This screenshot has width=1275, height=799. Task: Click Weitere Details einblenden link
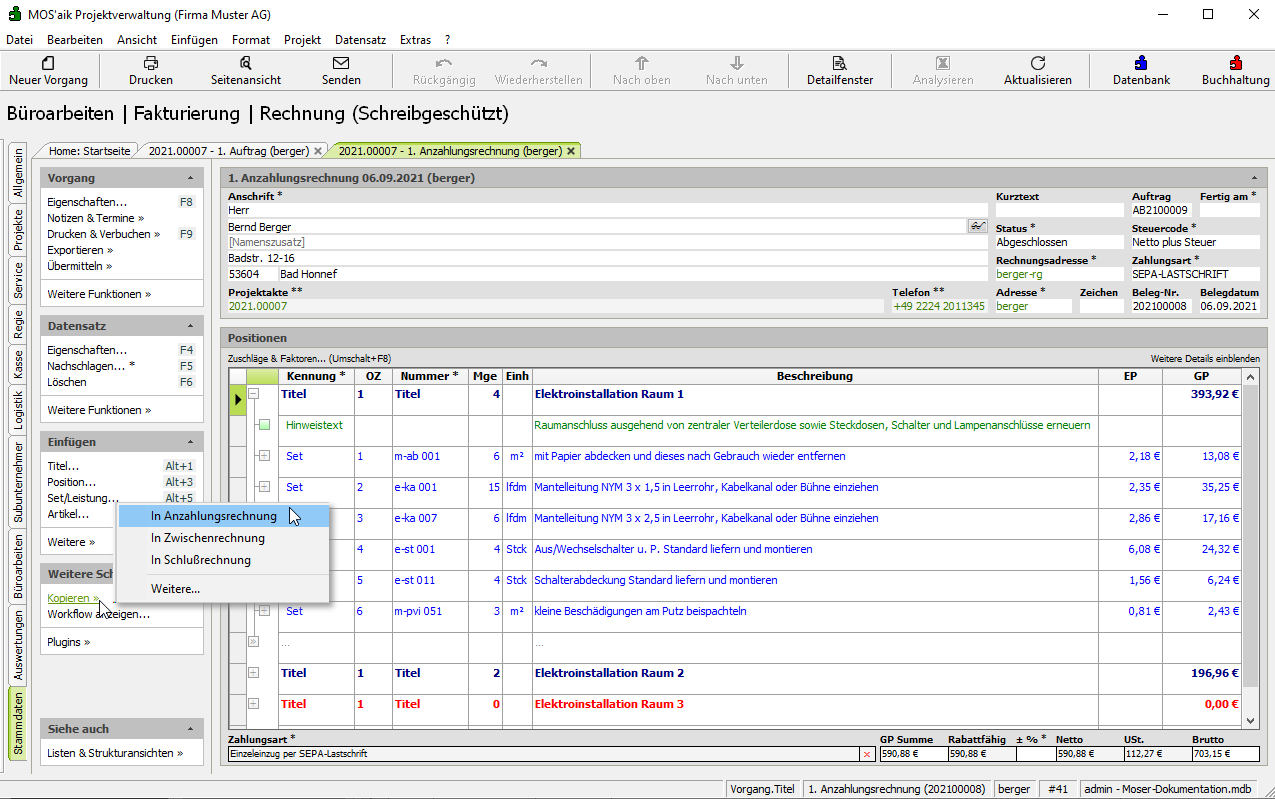[x=1204, y=358]
